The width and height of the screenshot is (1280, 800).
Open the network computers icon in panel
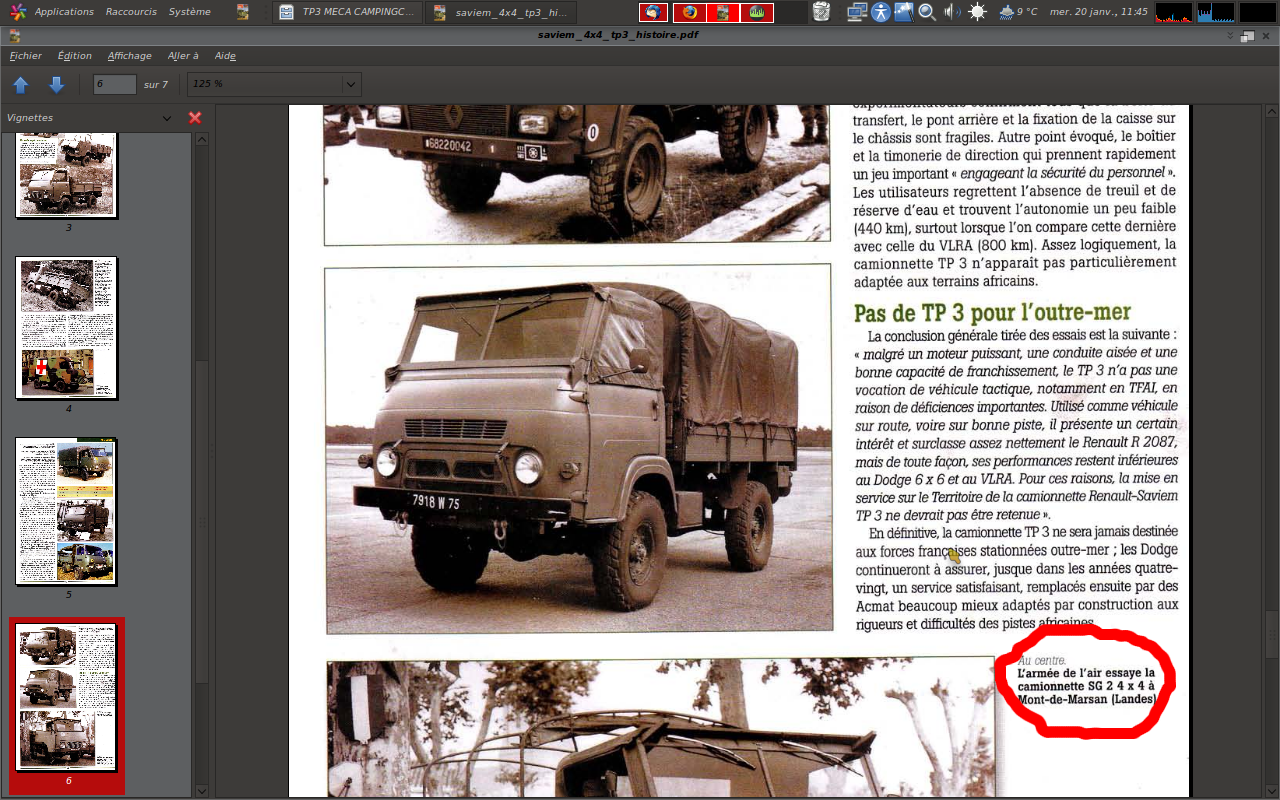click(x=856, y=12)
